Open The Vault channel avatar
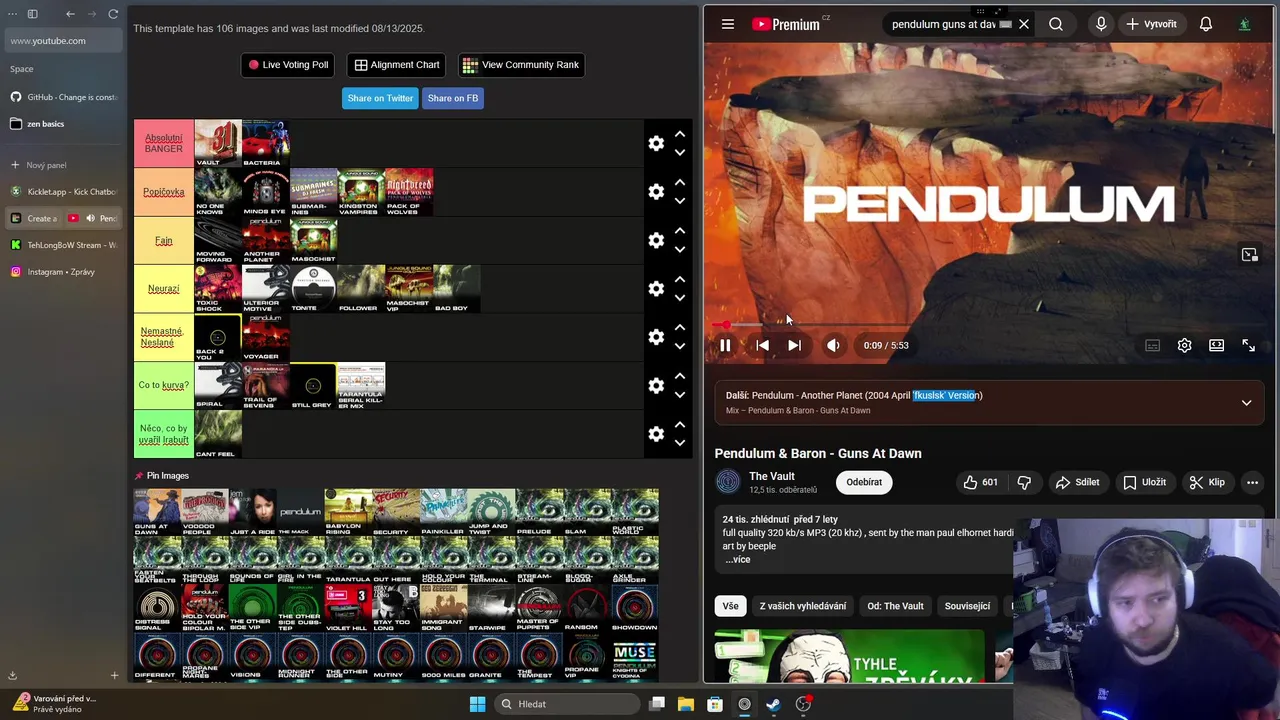The height and width of the screenshot is (720, 1280). [728, 482]
